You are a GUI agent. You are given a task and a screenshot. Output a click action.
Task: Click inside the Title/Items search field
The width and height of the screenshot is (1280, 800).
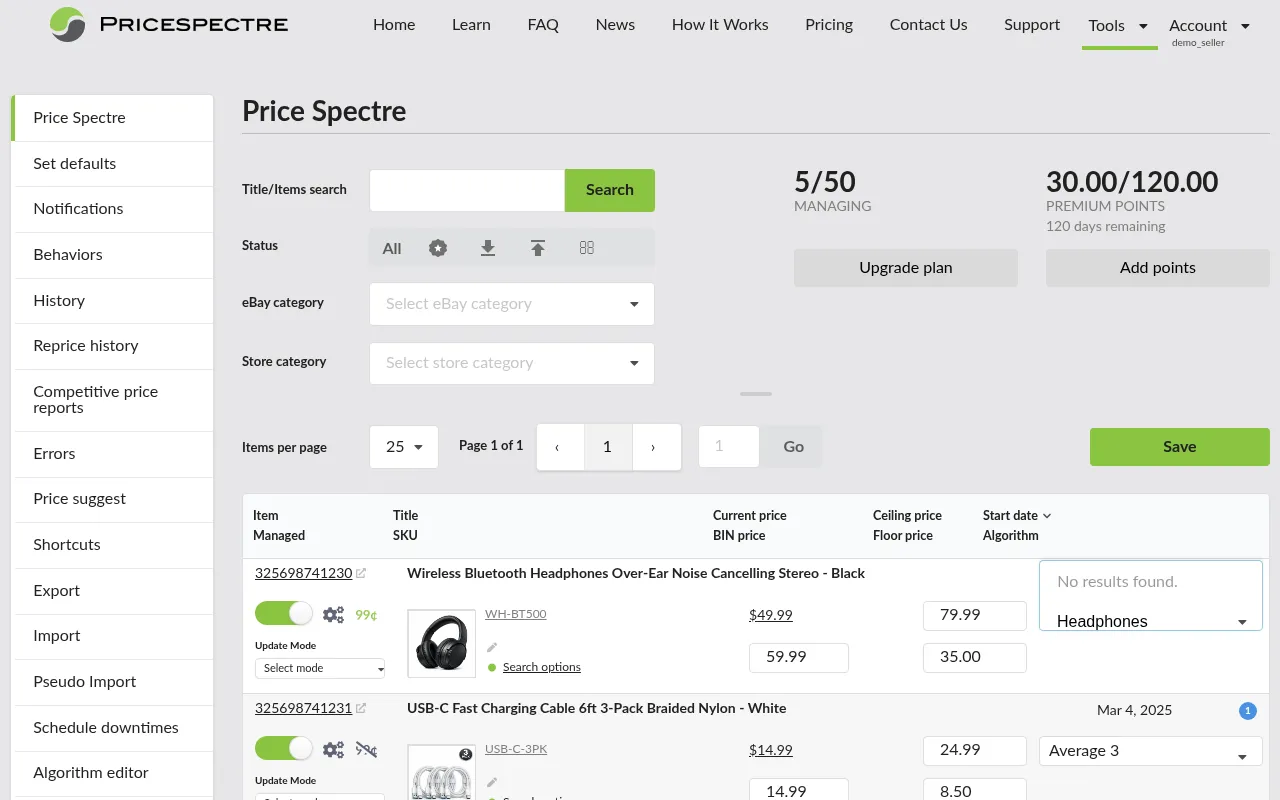tap(466, 190)
